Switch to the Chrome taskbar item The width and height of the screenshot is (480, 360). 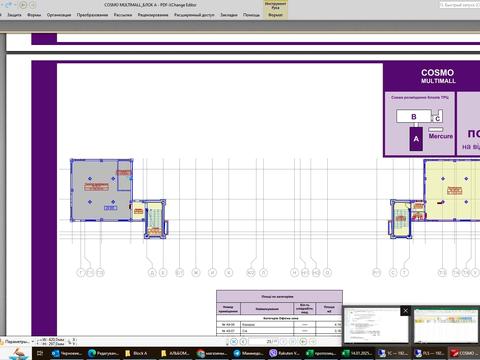click(211, 353)
